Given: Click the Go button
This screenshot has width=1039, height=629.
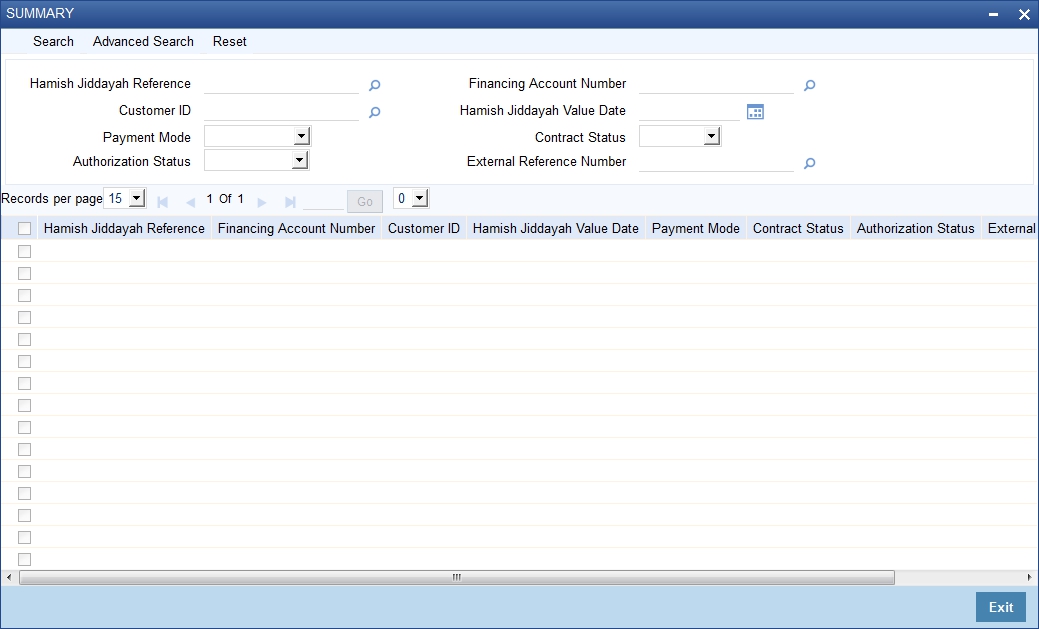Looking at the screenshot, I should pos(364,201).
